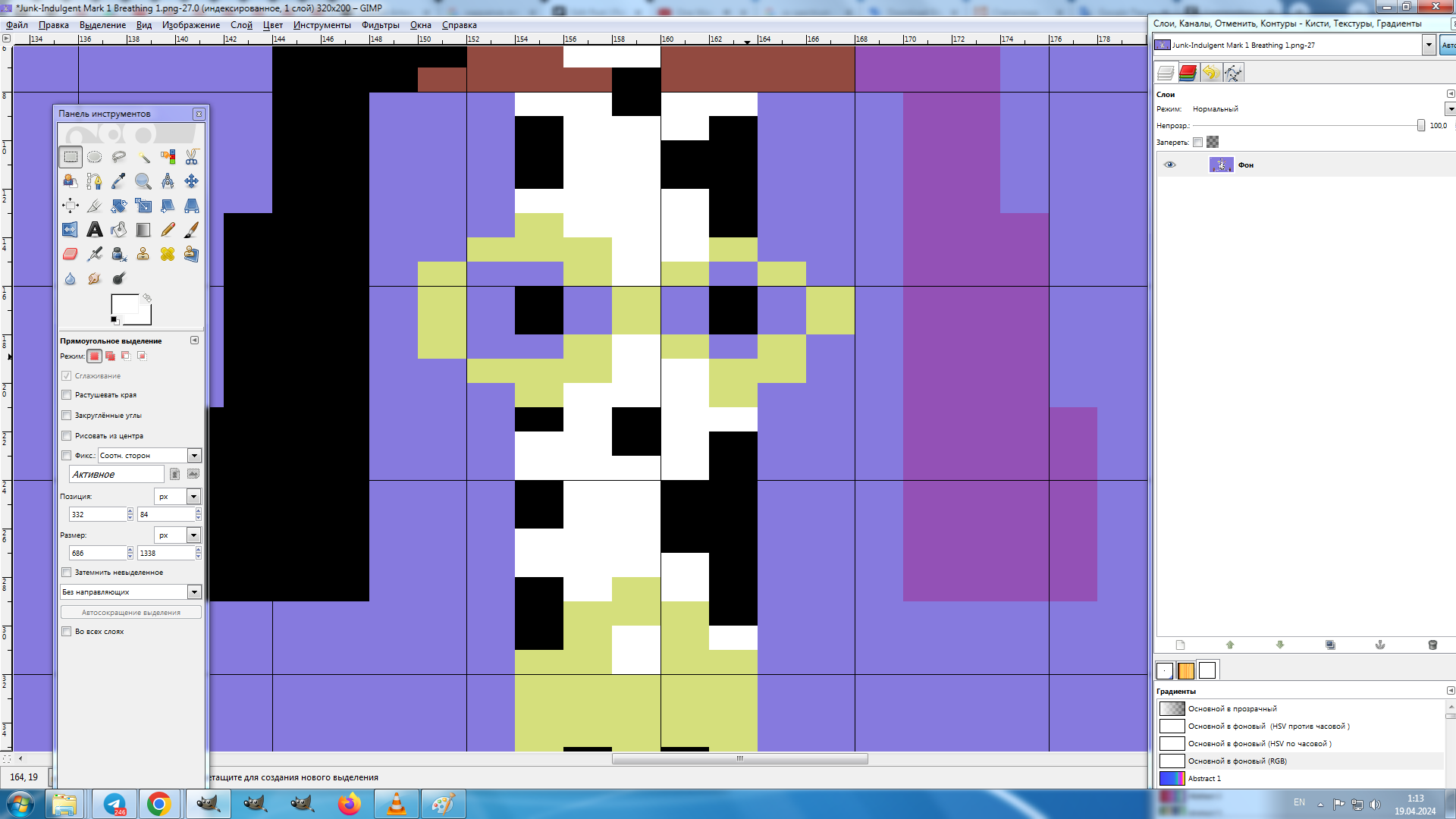
Task: Open Firefox from the Windows taskbar
Action: 349,804
